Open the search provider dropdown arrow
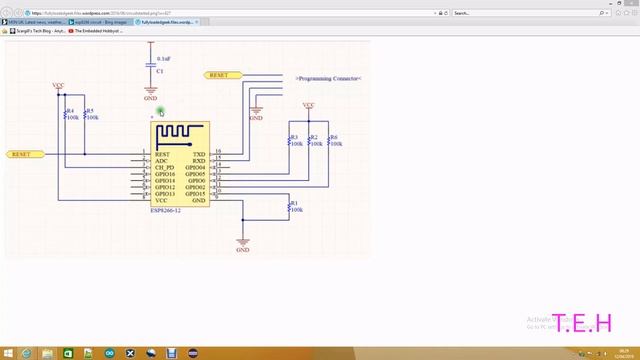640x360 pixels. click(607, 13)
